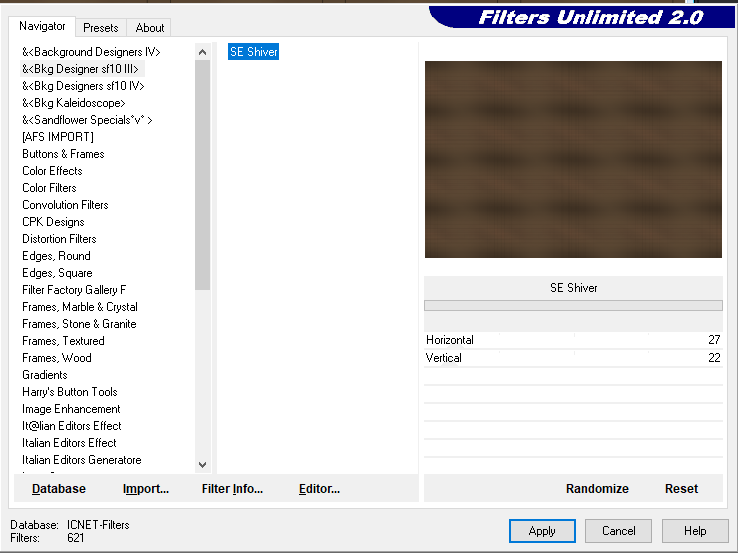The height and width of the screenshot is (553, 738).
Task: Randomize filter settings
Action: click(597, 489)
